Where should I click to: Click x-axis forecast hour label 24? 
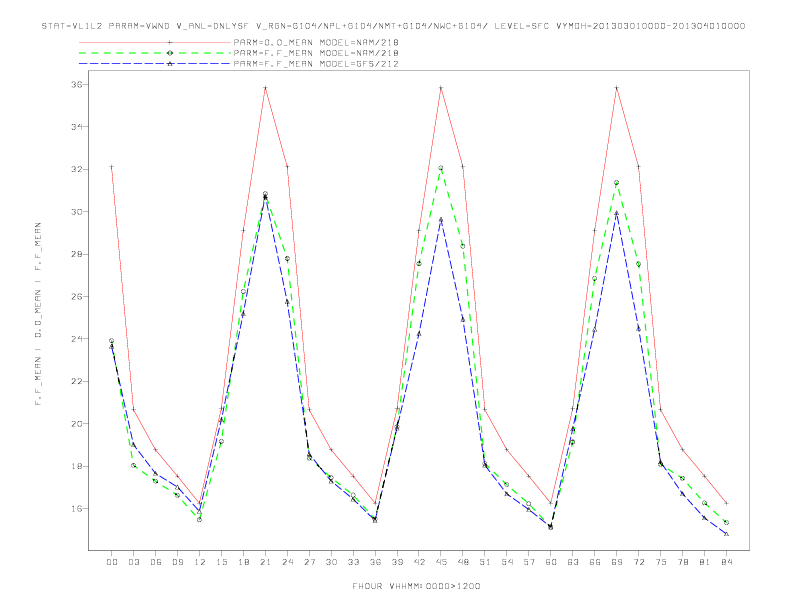(x=287, y=562)
